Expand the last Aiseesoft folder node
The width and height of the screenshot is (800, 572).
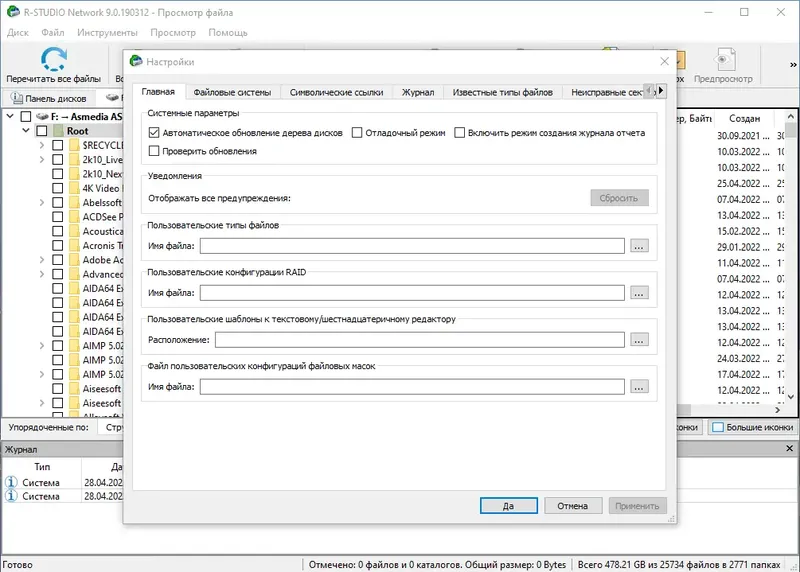(42, 403)
